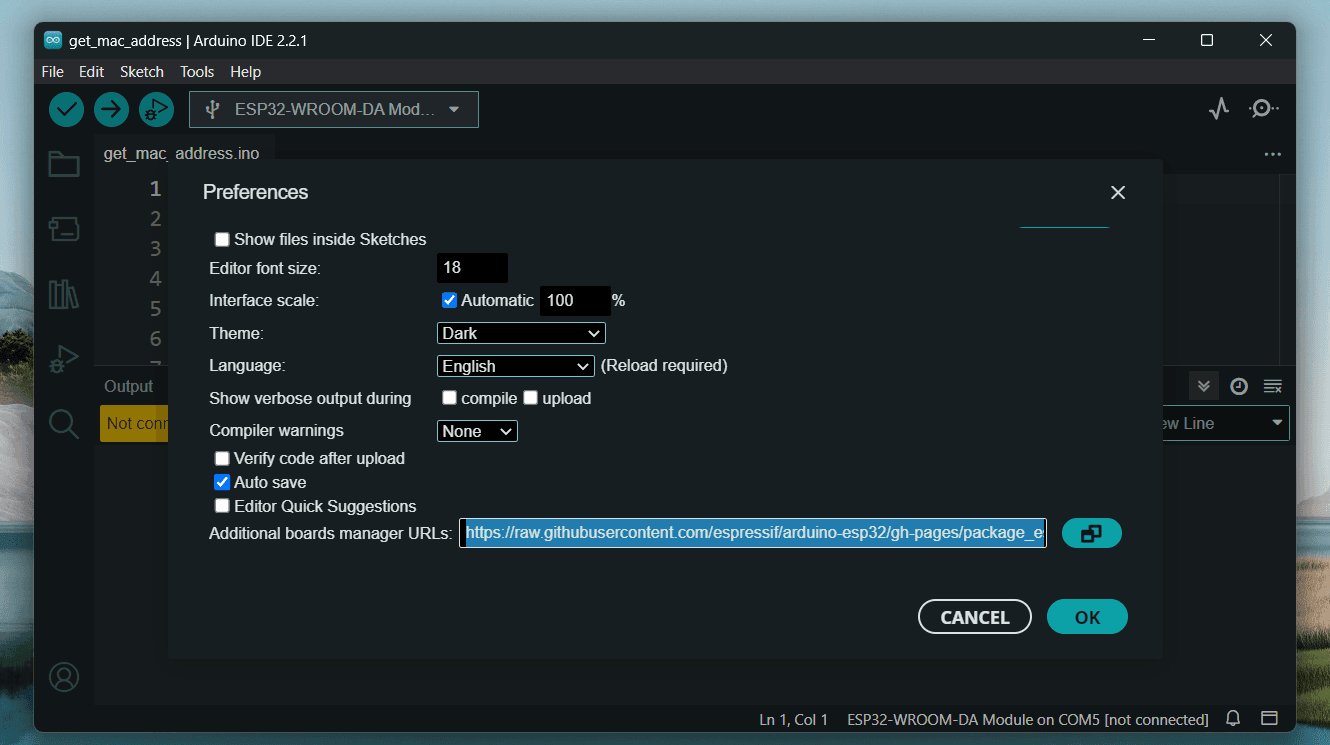Disable the Auto save checkbox
This screenshot has height=745, width=1330.
222,482
